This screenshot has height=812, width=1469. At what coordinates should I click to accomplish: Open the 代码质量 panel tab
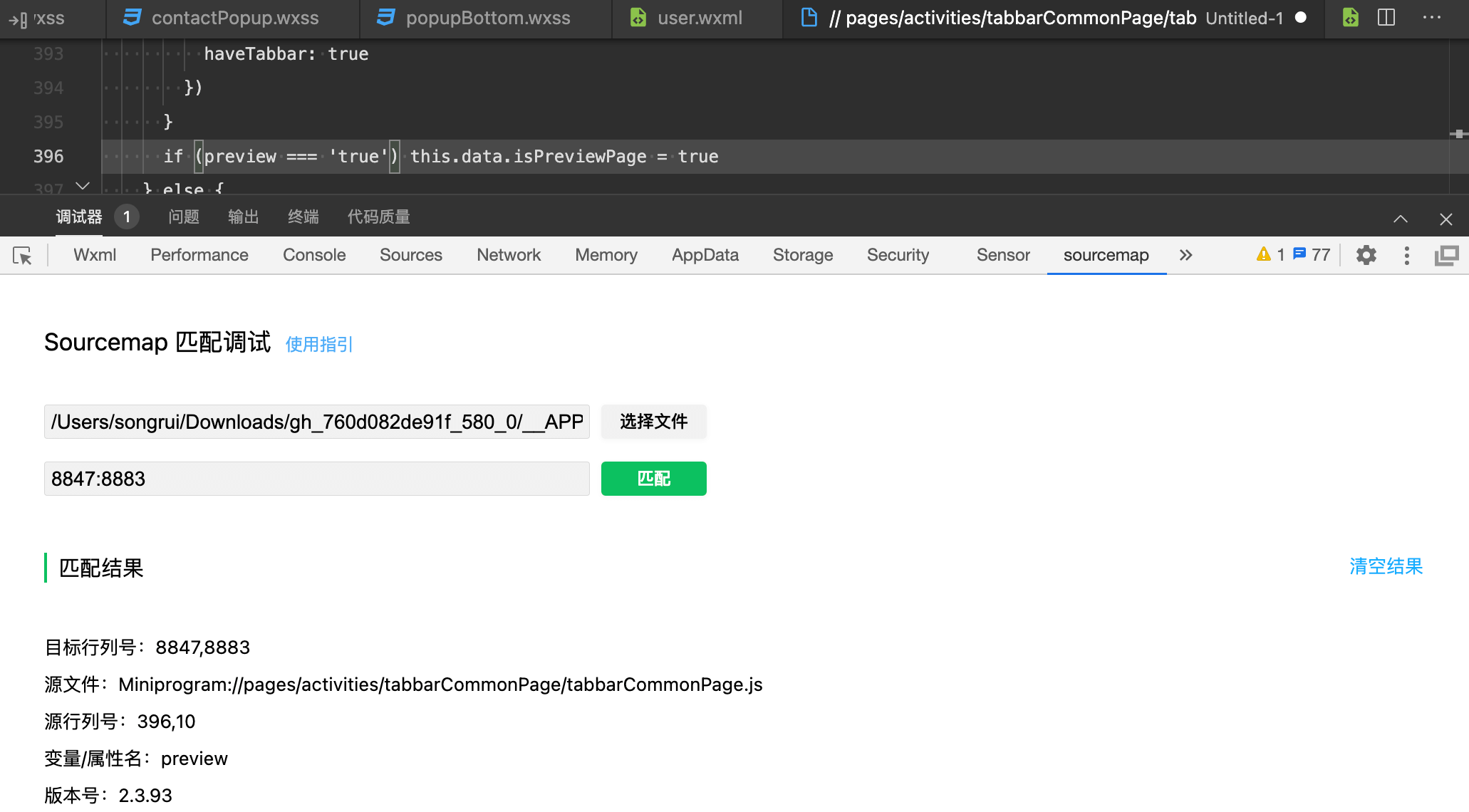click(379, 217)
